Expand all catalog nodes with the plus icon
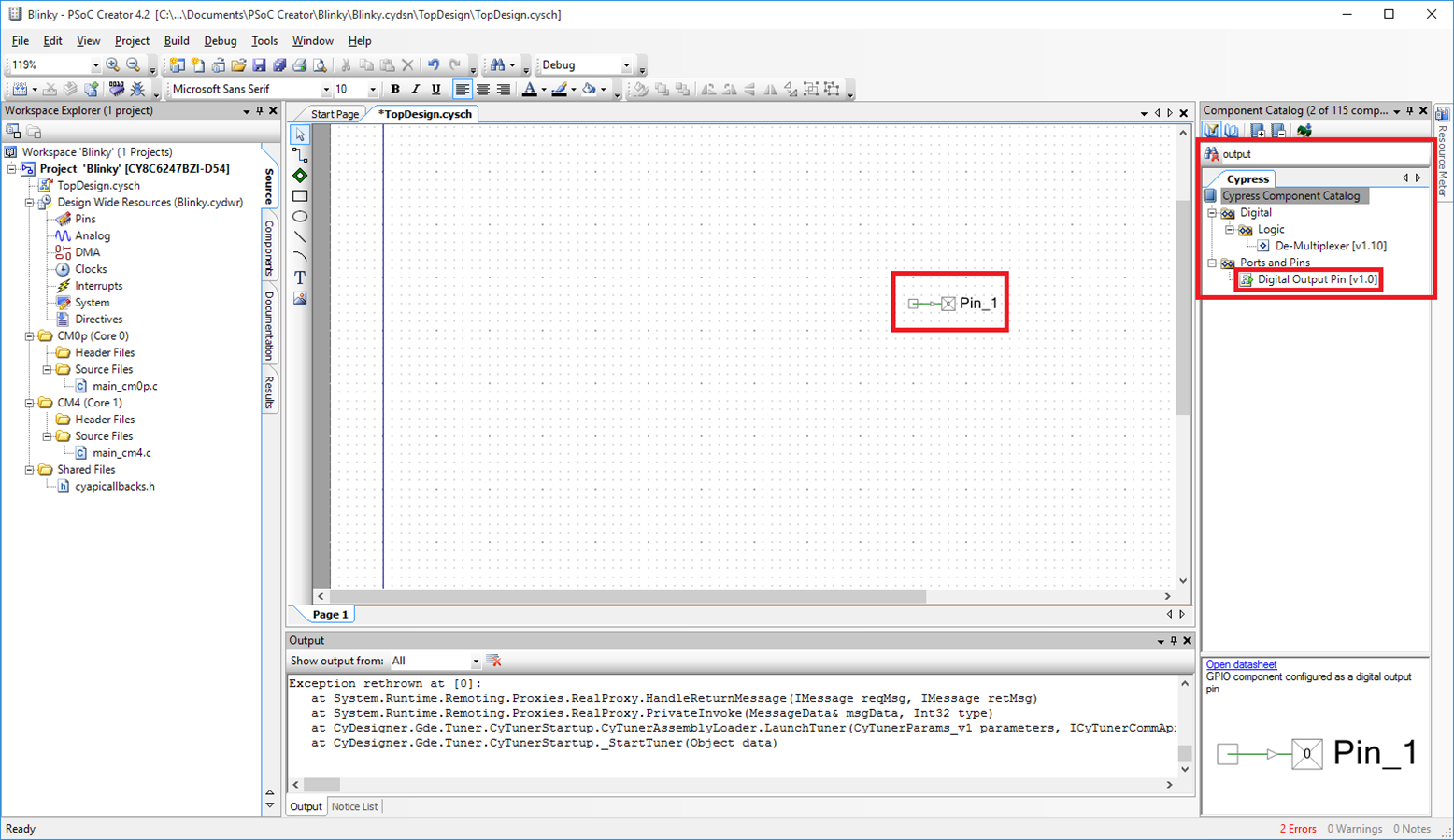This screenshot has height=840, width=1454. coord(1258,131)
